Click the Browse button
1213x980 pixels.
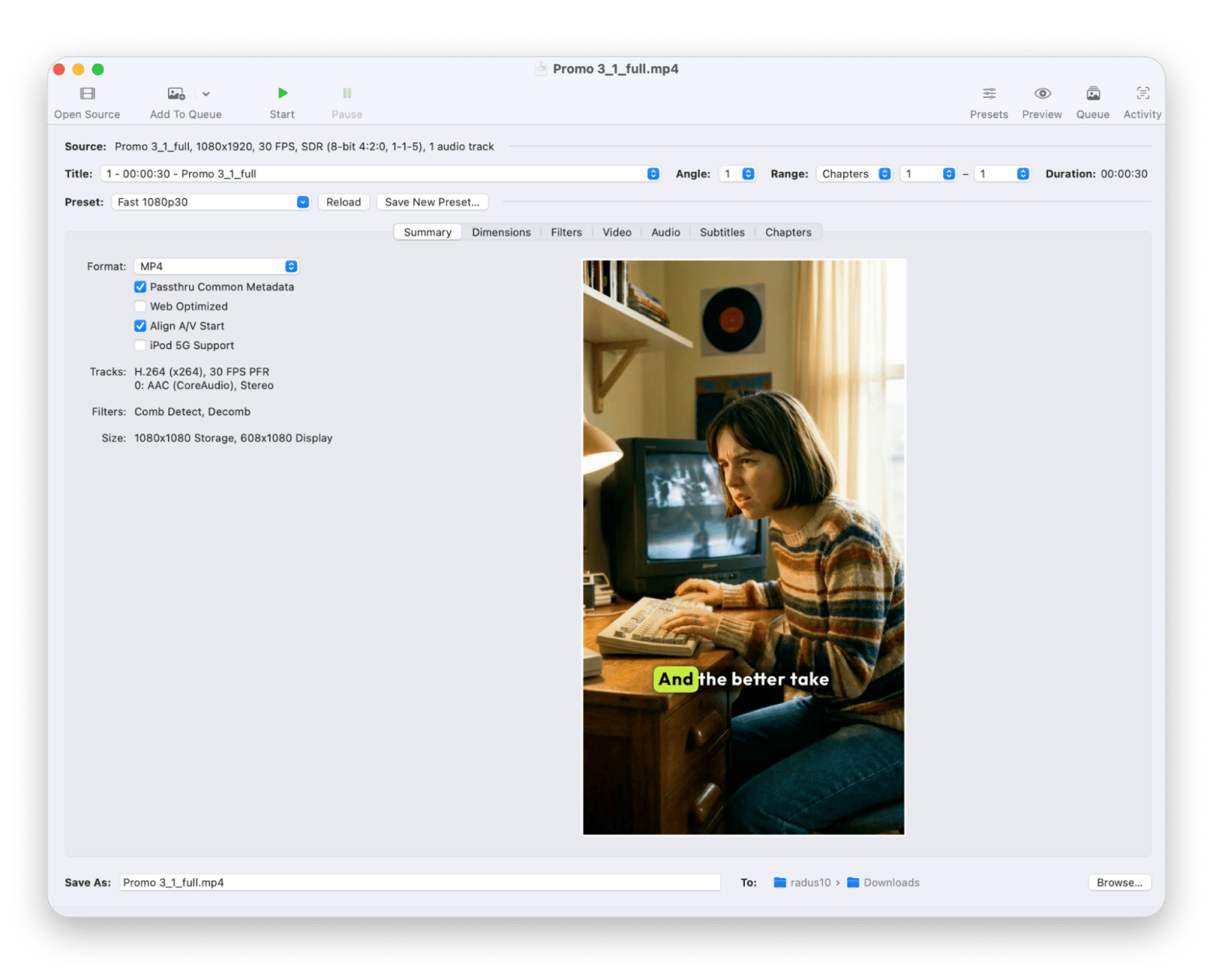point(1120,882)
